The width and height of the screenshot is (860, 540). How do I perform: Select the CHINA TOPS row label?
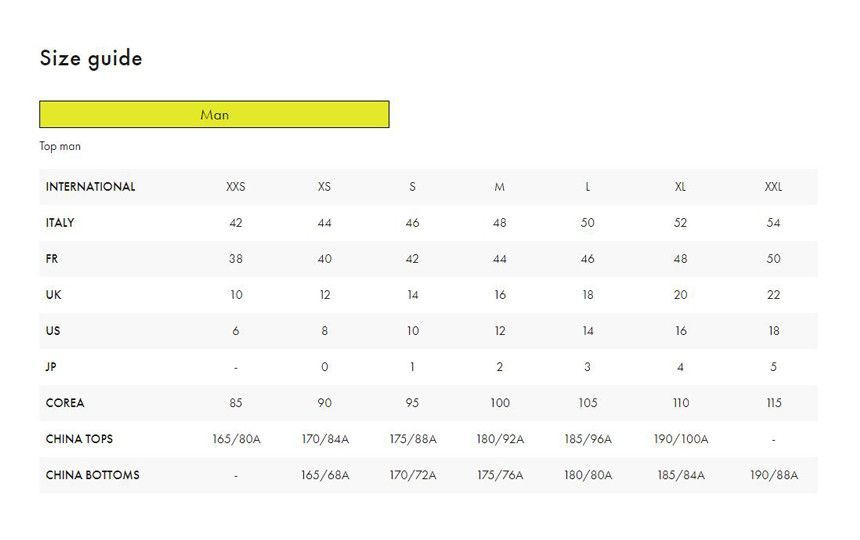click(80, 439)
